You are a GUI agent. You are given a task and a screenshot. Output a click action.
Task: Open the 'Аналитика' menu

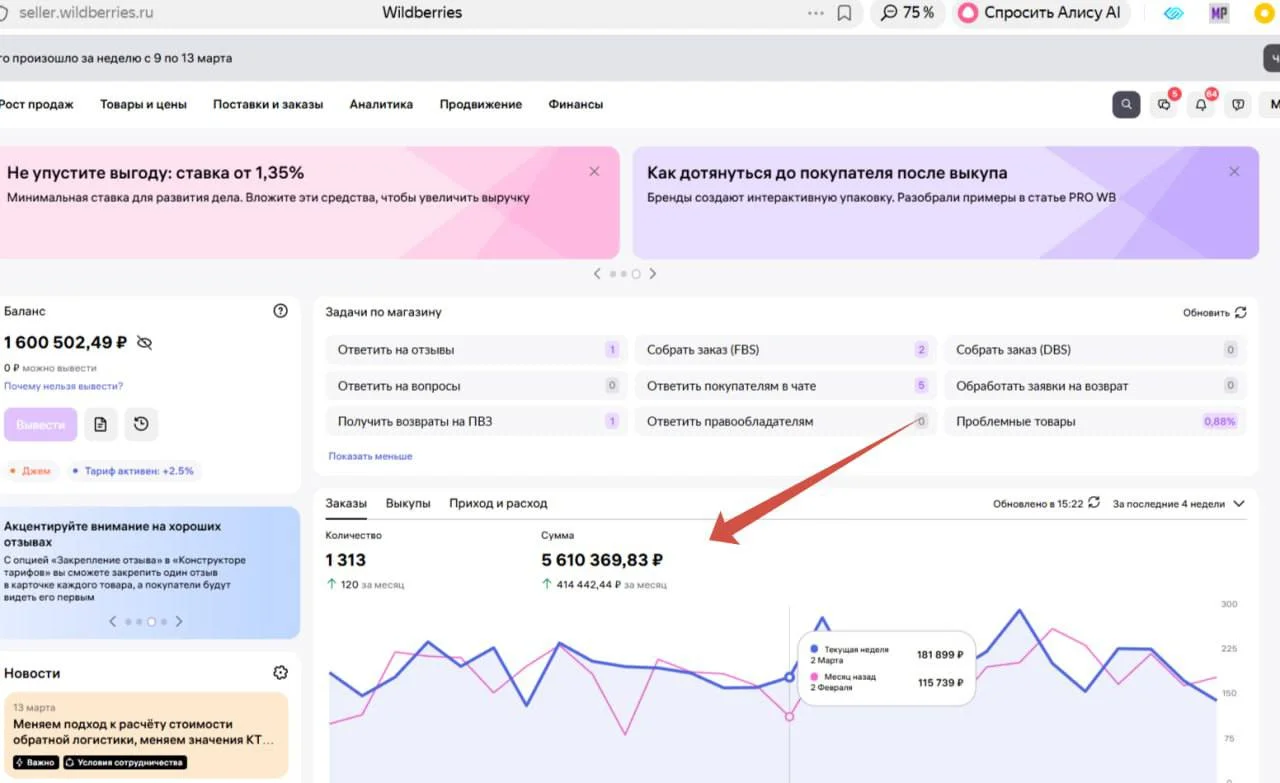[381, 104]
